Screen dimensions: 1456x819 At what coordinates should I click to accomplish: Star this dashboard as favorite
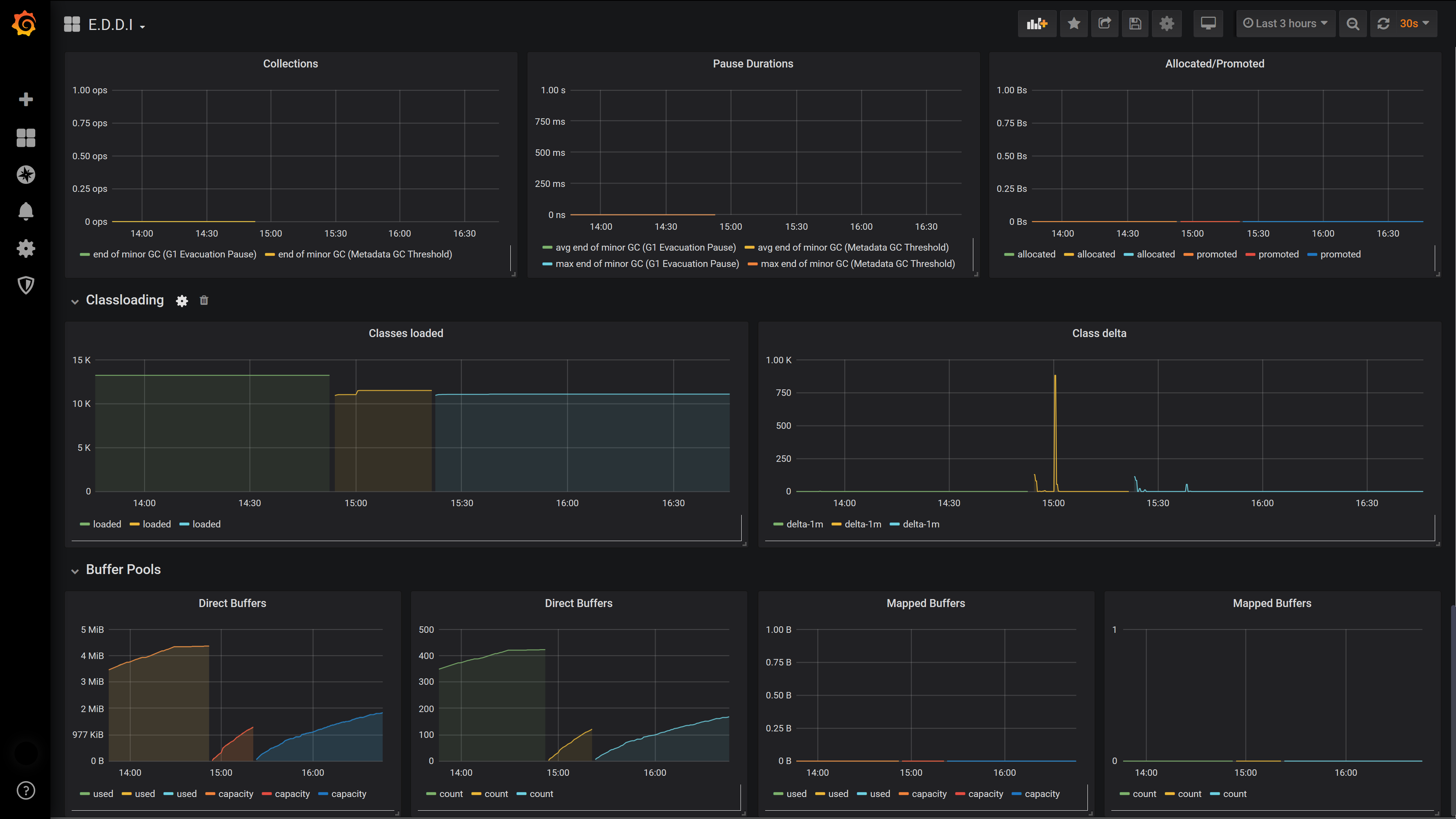(1073, 24)
